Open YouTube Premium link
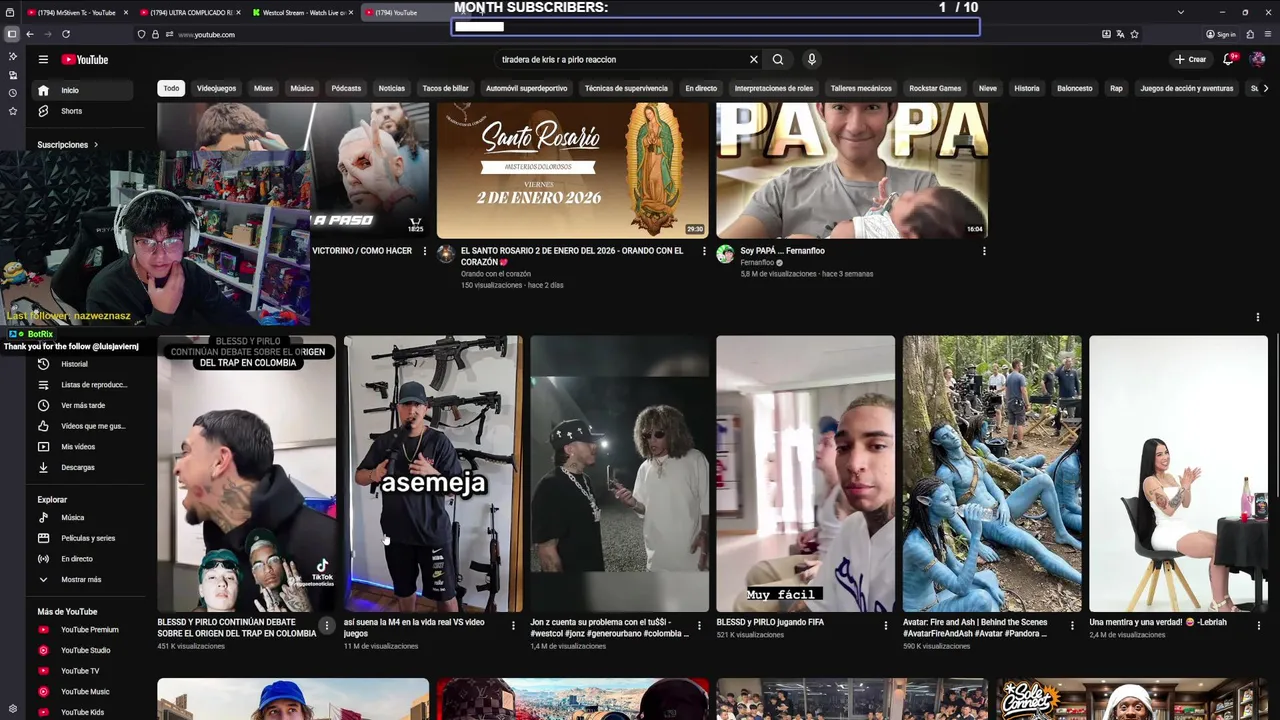1280x720 pixels. pos(84,630)
